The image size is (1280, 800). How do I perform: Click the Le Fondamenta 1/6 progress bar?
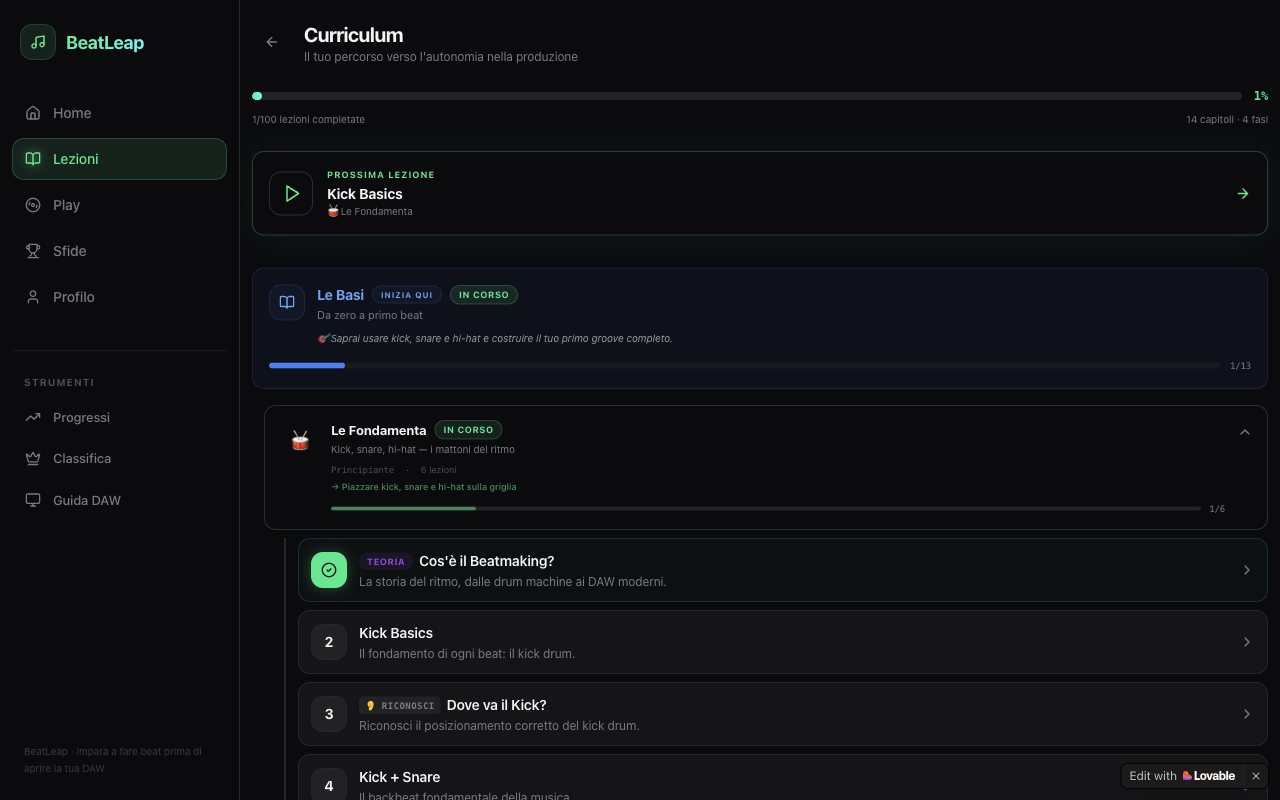(x=766, y=509)
